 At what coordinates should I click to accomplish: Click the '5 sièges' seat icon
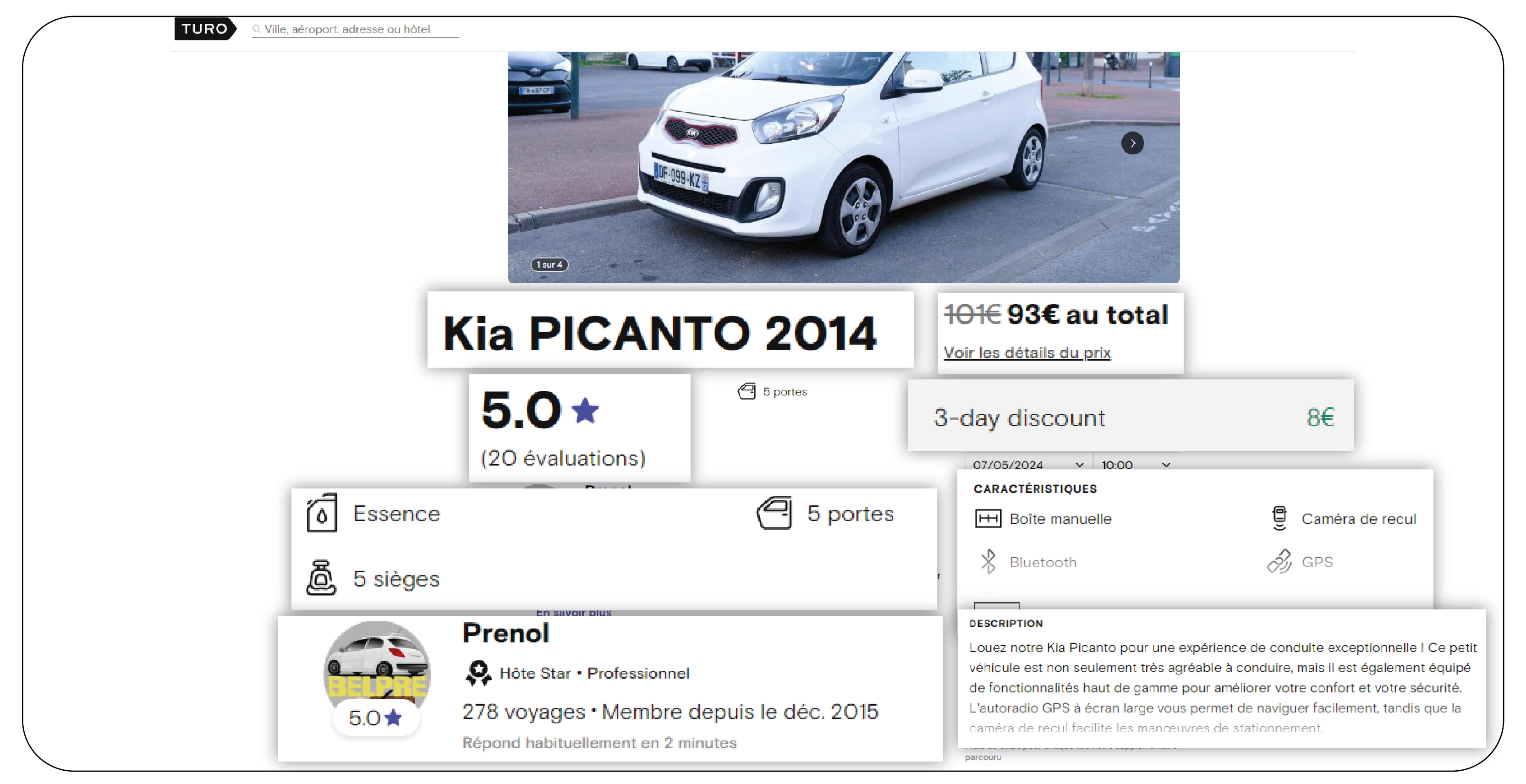click(321, 578)
